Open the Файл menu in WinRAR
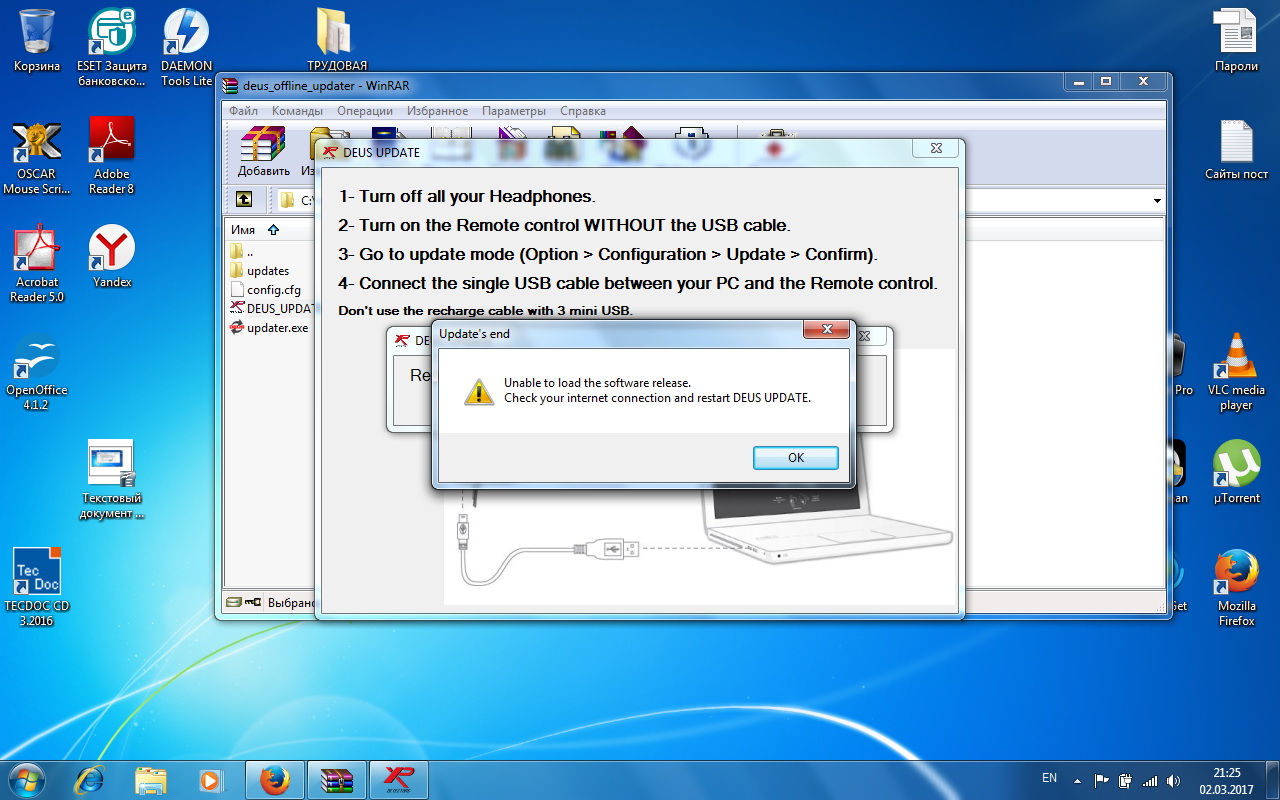1280x800 pixels. (243, 111)
